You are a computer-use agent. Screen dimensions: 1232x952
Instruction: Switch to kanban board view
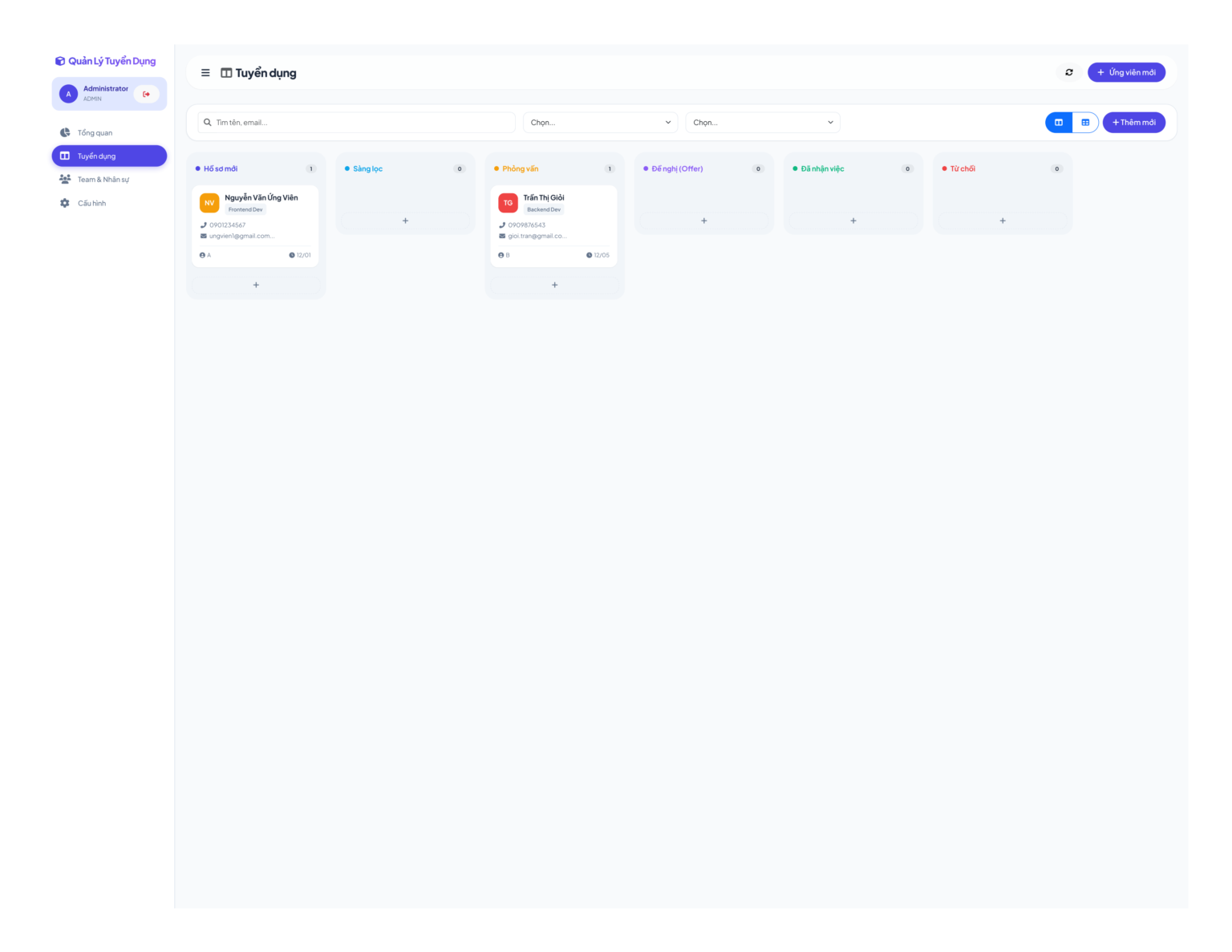point(1059,123)
